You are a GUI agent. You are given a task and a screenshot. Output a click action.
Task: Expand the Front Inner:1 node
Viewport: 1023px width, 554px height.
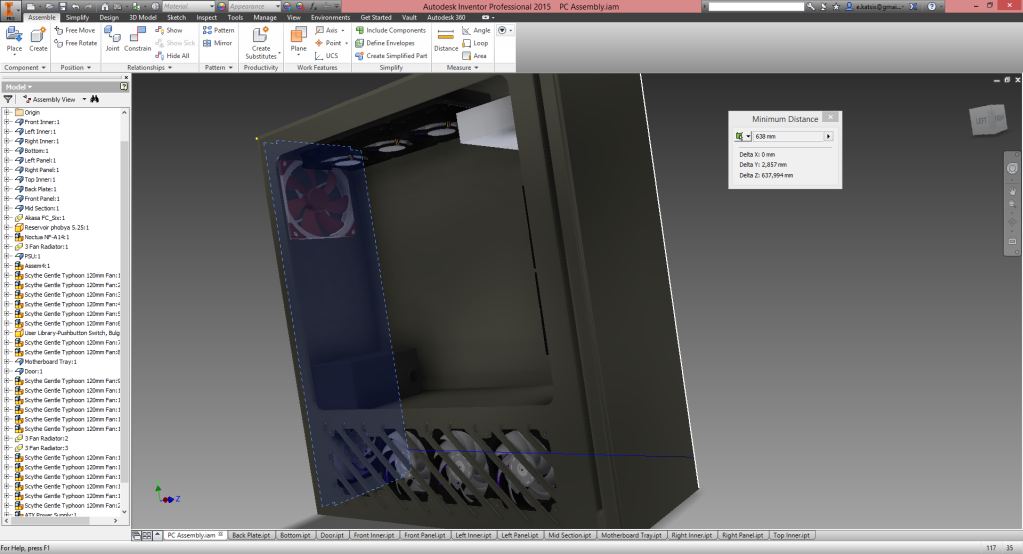(7, 122)
